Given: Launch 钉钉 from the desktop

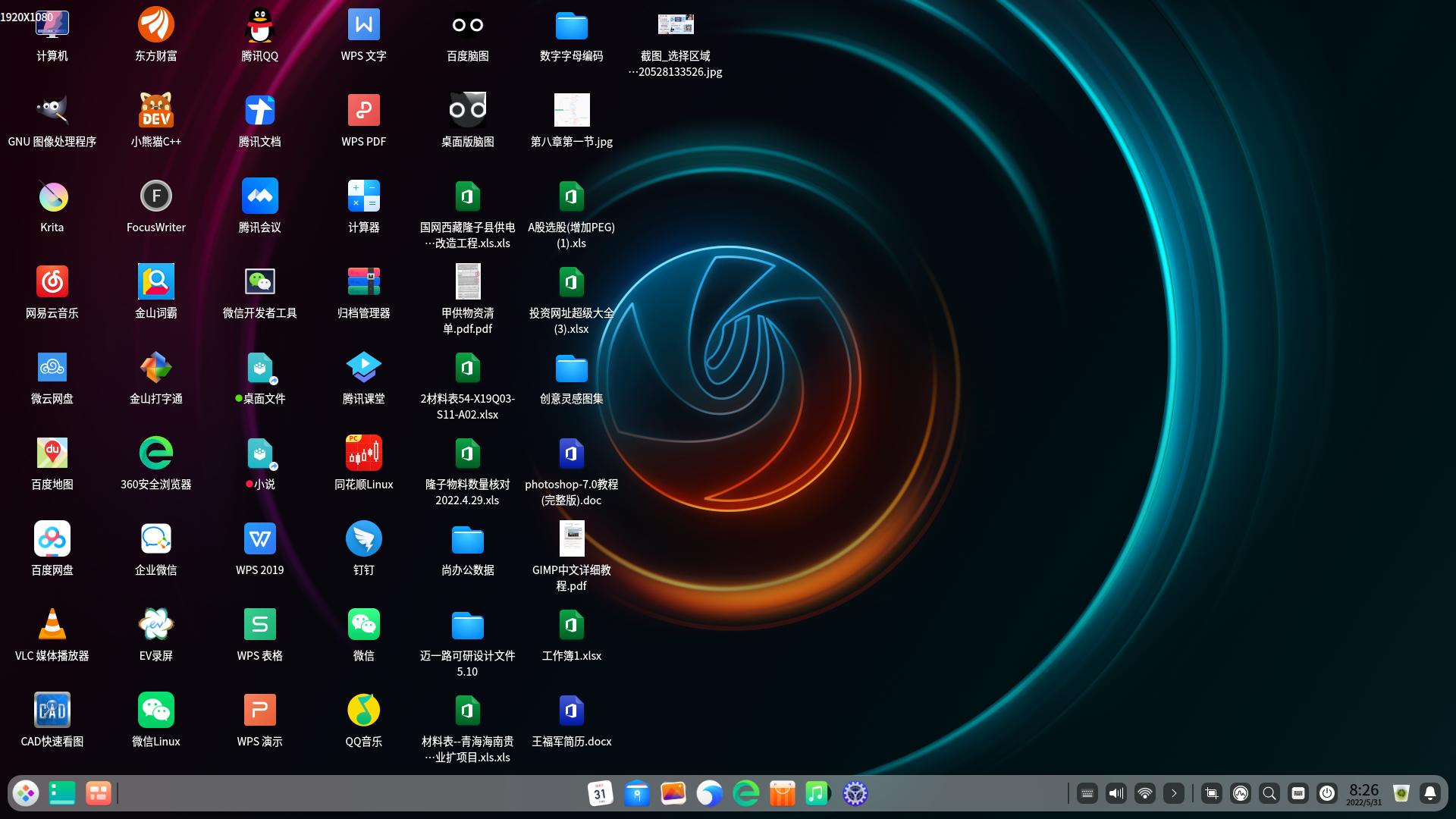Looking at the screenshot, I should [x=364, y=538].
